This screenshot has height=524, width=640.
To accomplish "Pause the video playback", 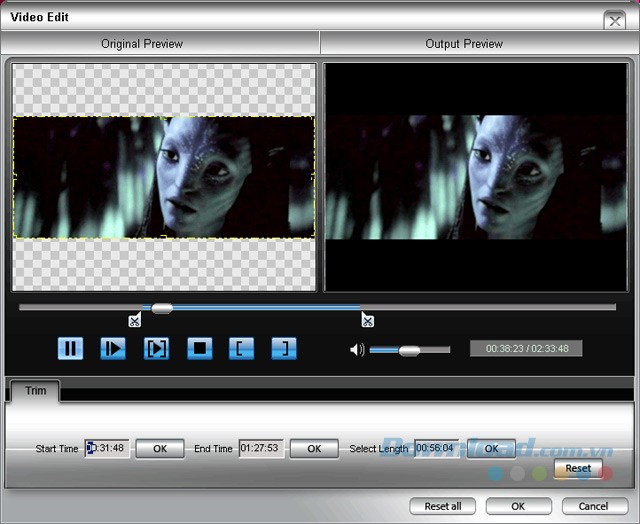I will tap(70, 348).
